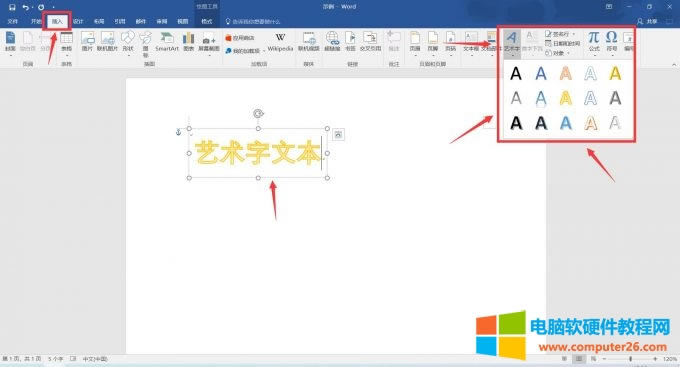Click the layout options icon beside text box
680x367 pixels.
pos(338,134)
